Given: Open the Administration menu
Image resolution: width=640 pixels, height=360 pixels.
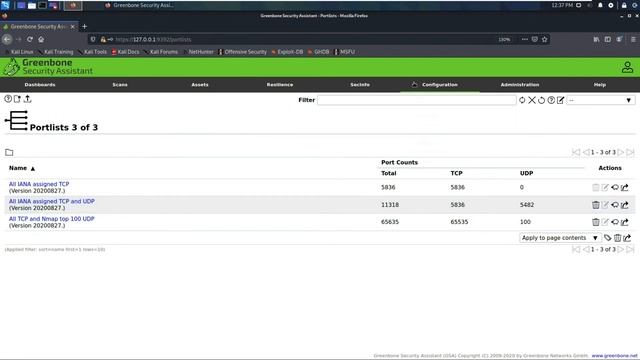Looking at the screenshot, I should click(x=520, y=84).
